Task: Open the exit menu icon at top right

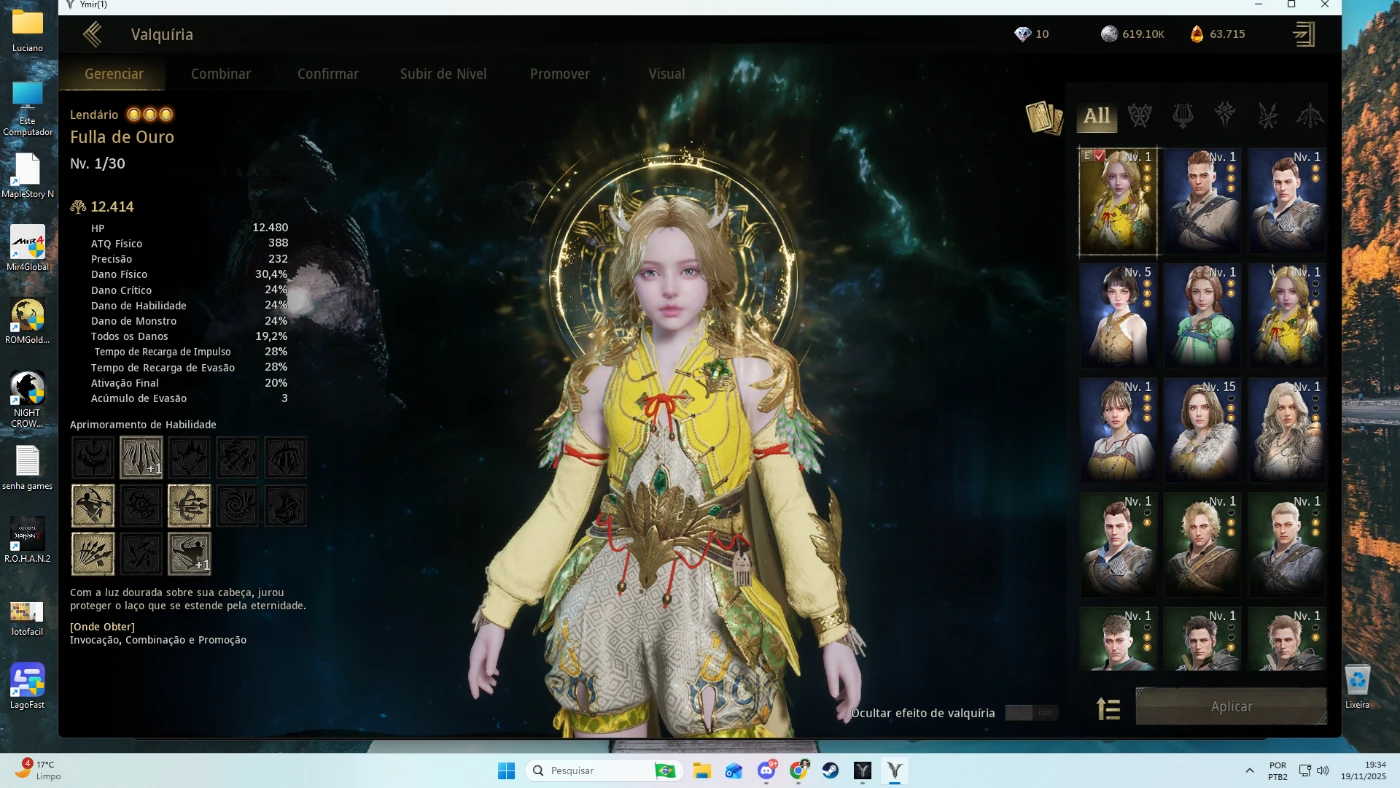Action: click(1303, 35)
